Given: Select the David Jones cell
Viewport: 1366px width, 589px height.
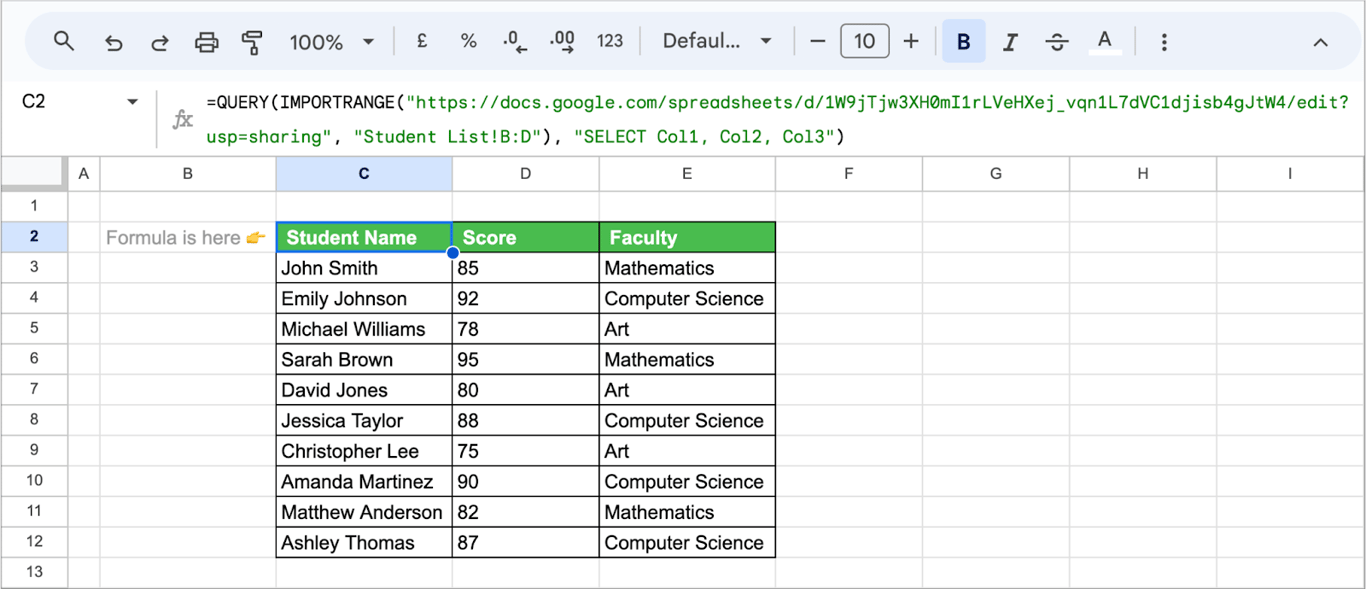Looking at the screenshot, I should point(364,390).
